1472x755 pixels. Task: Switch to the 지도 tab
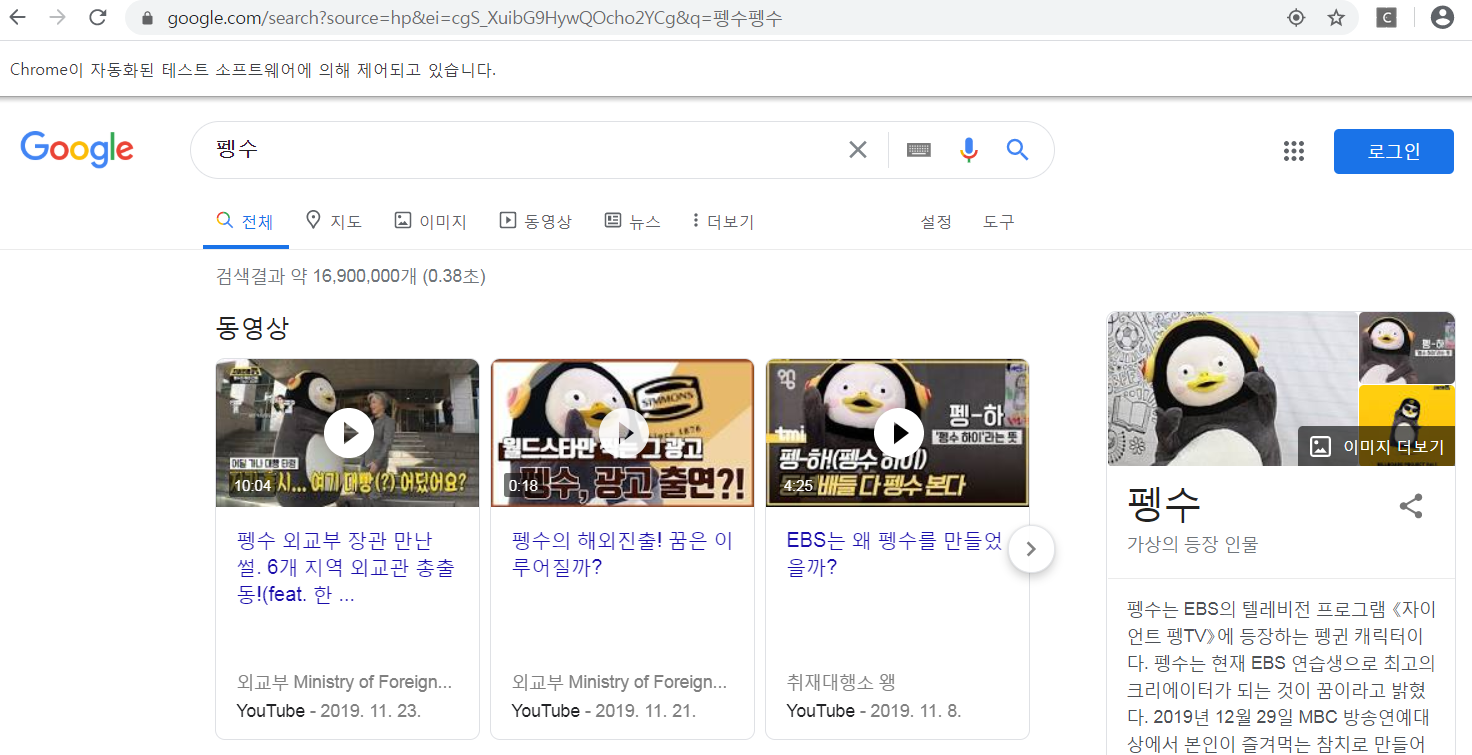pyautogui.click(x=334, y=222)
